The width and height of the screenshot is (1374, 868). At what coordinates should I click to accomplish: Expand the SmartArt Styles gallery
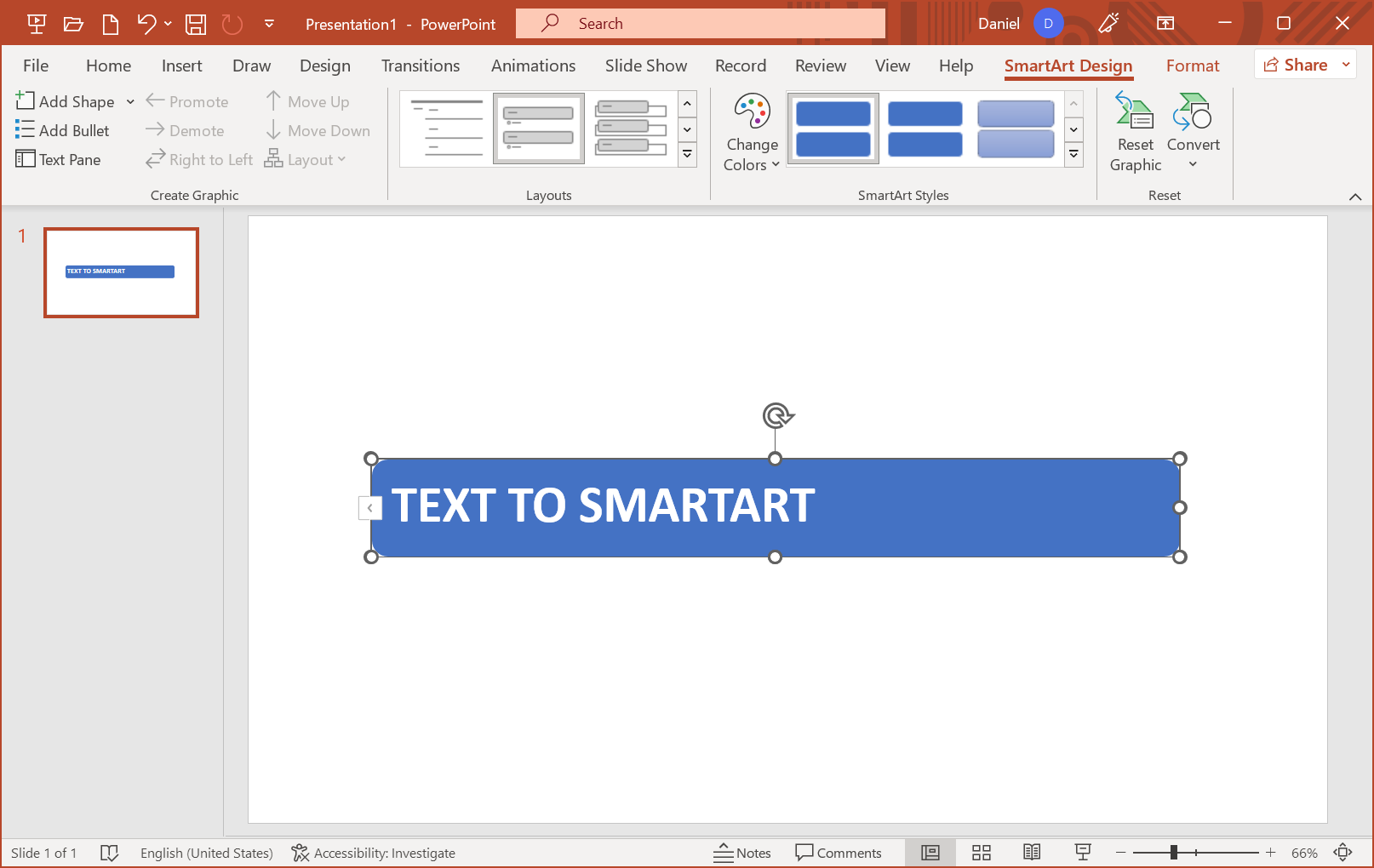coord(1073,154)
